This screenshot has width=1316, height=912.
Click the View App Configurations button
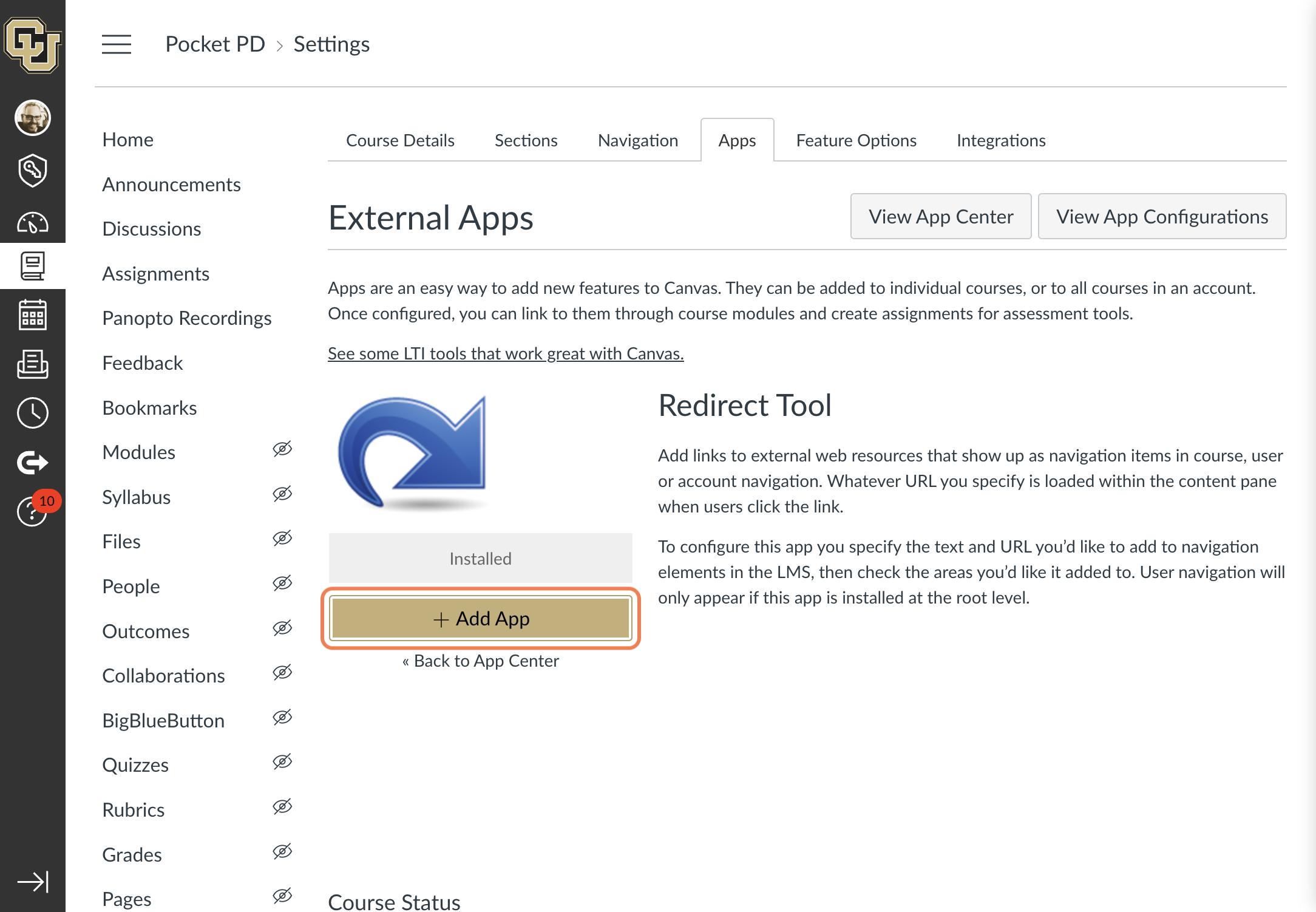pyautogui.click(x=1162, y=216)
